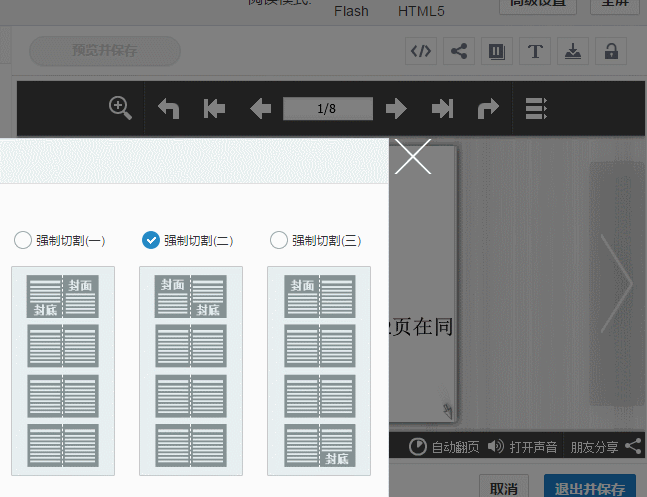Click the zoom-in magnifier icon
The height and width of the screenshot is (497, 647).
click(x=121, y=108)
